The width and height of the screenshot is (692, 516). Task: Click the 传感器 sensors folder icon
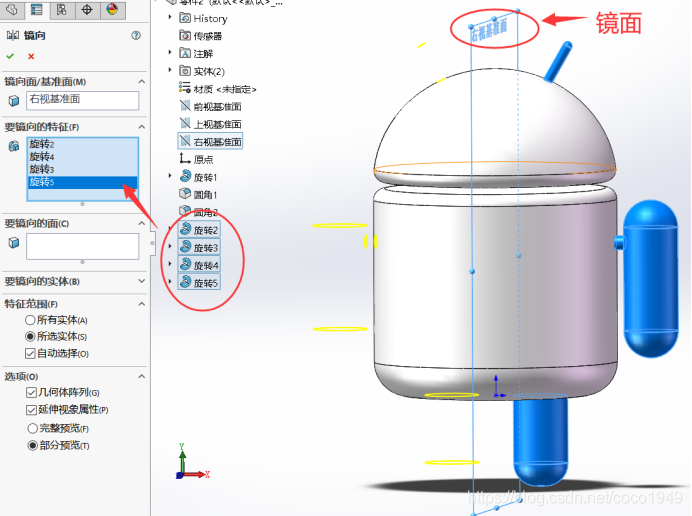[x=185, y=35]
